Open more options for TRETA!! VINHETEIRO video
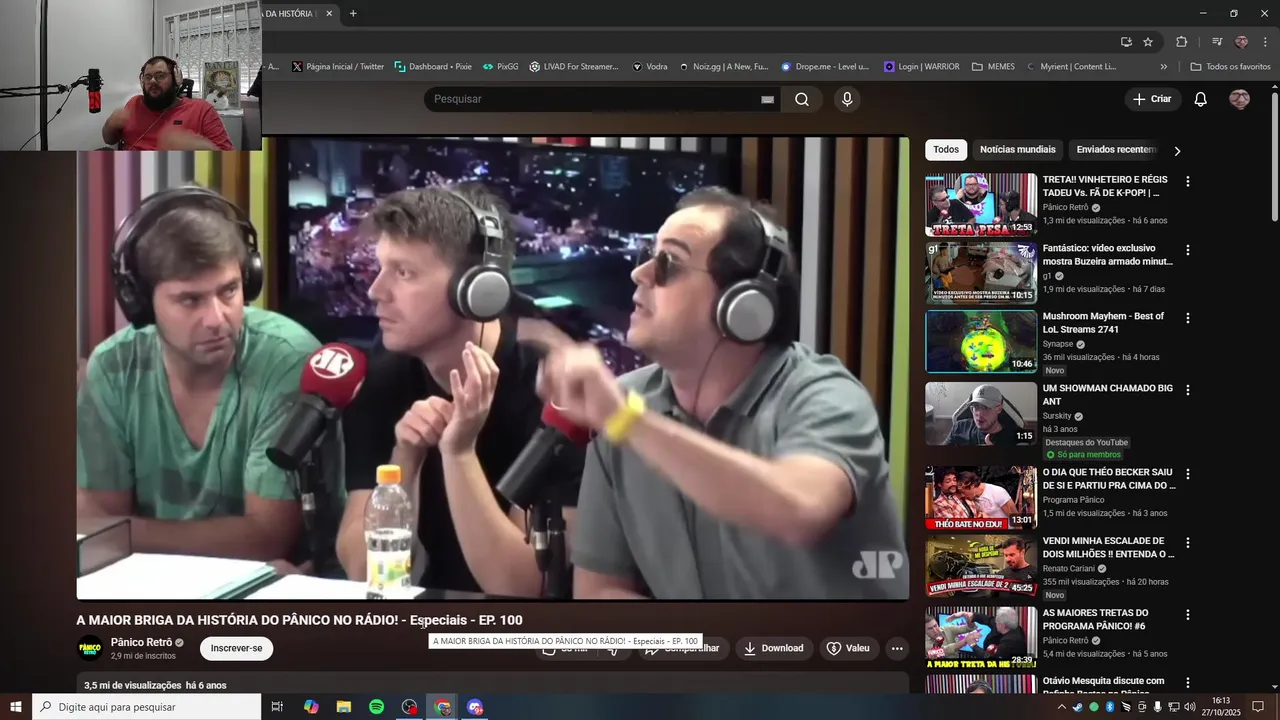This screenshot has width=1280, height=720. click(x=1188, y=182)
